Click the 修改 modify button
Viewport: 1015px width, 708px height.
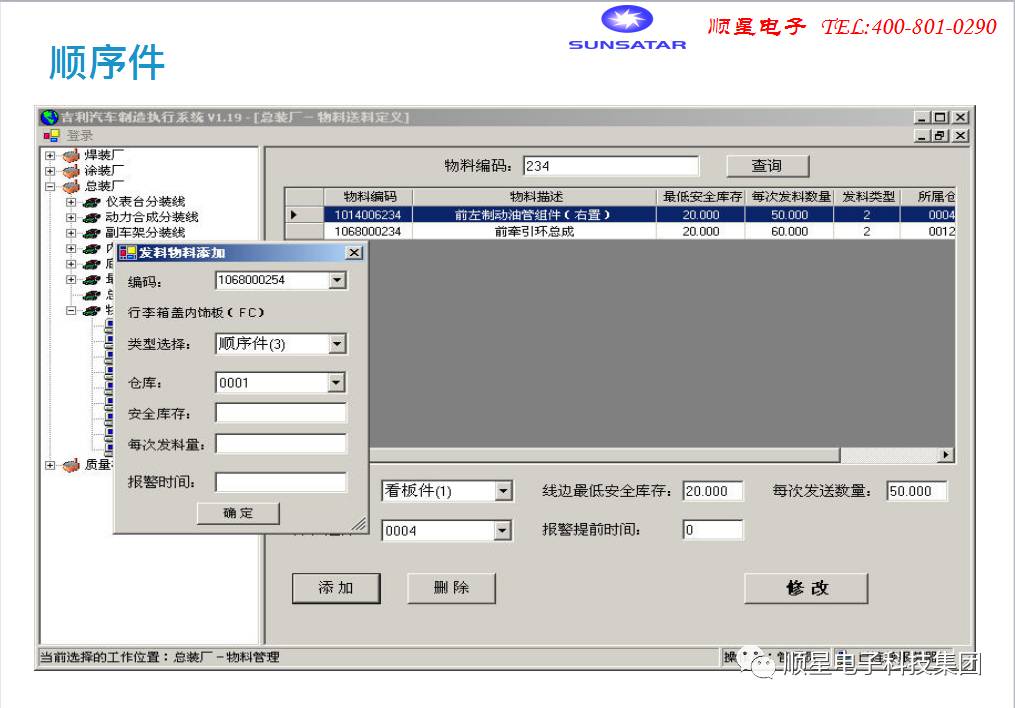(x=806, y=588)
